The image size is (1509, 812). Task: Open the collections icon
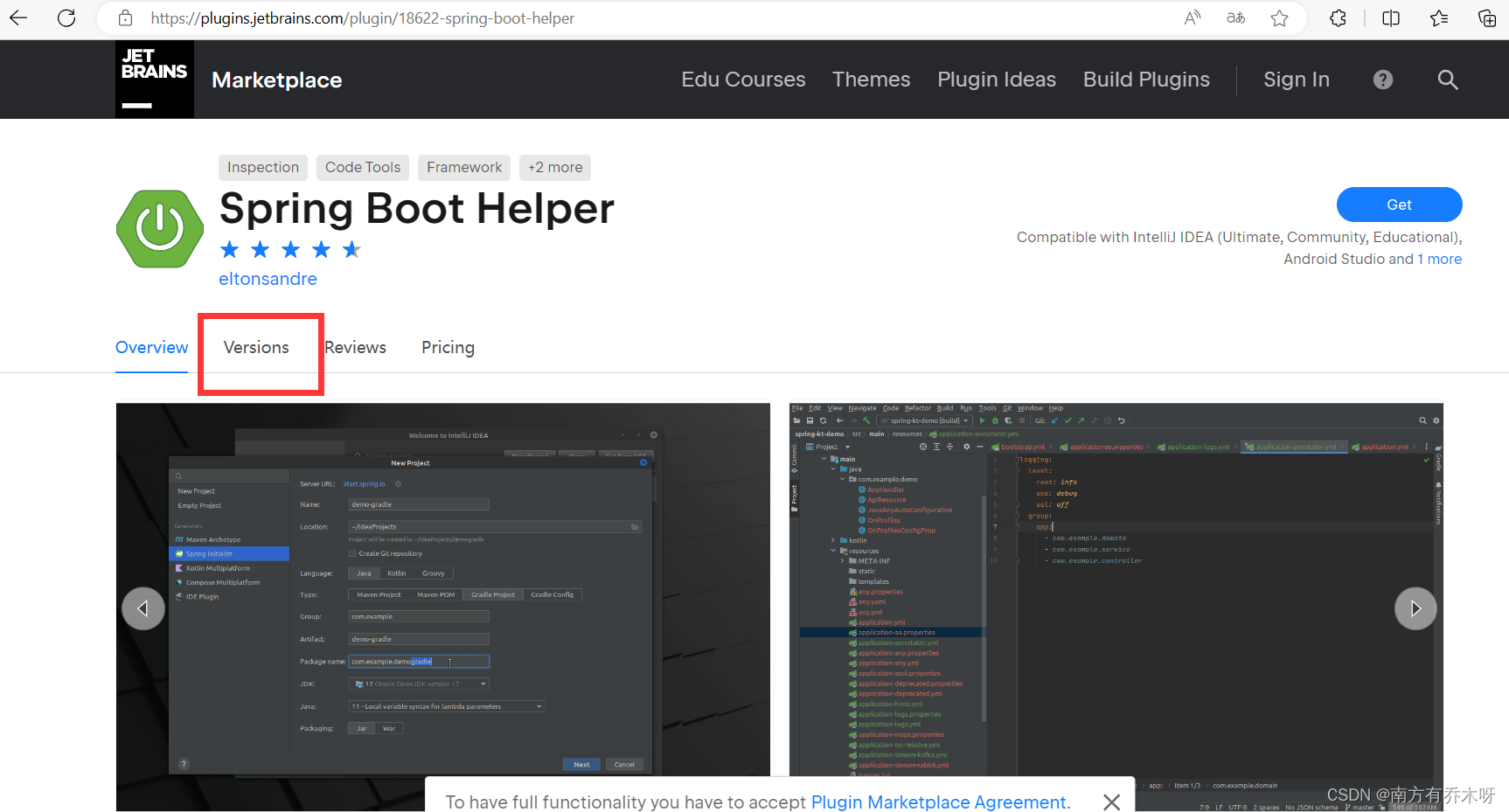coord(1486,17)
